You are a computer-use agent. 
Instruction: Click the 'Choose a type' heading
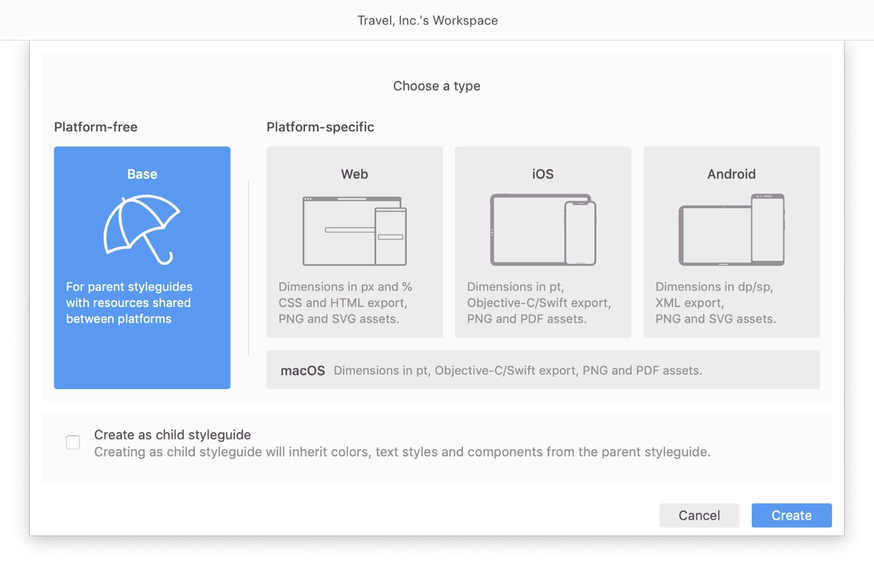click(436, 86)
